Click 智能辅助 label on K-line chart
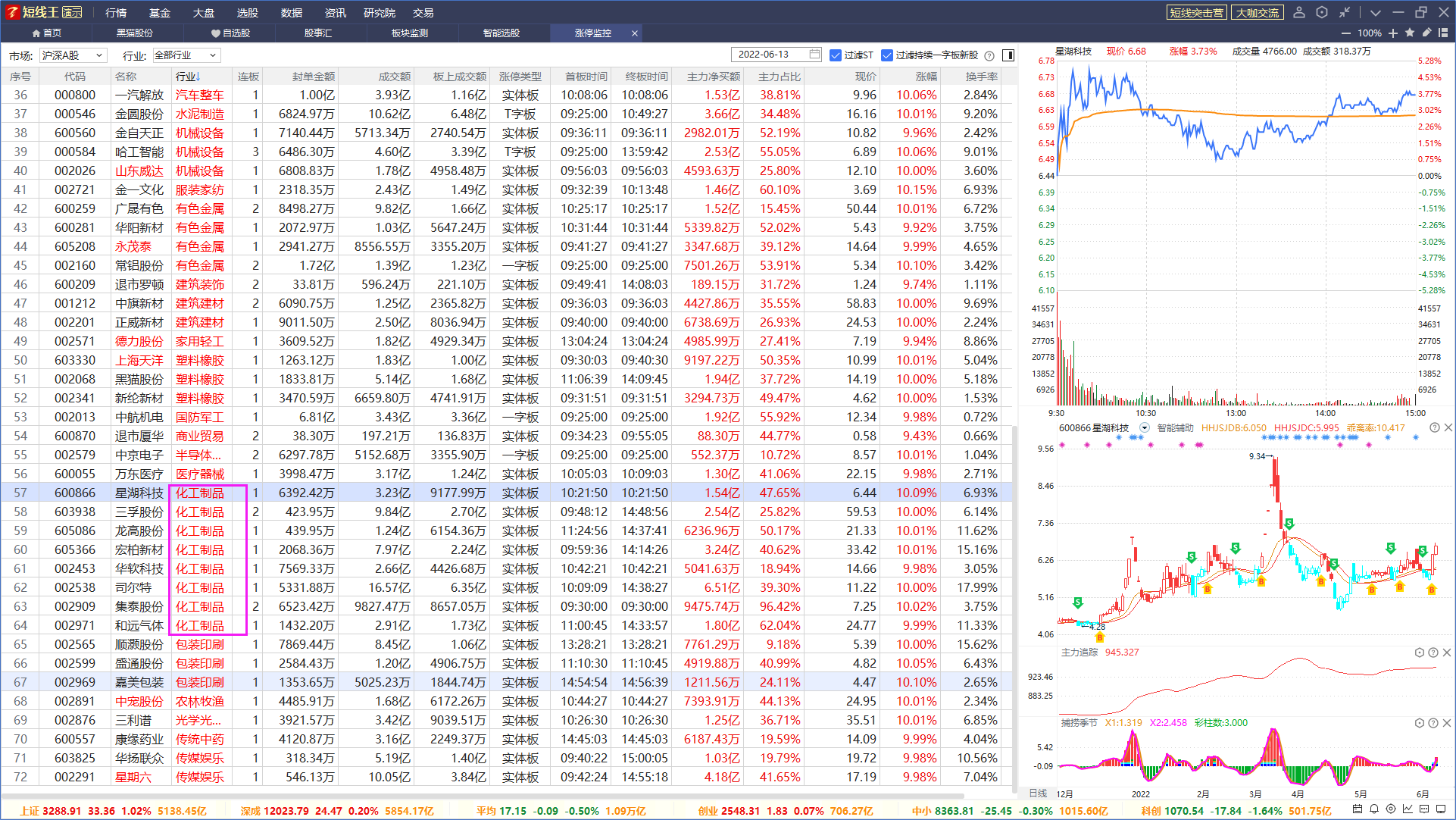The image size is (1456, 820). click(x=1175, y=427)
